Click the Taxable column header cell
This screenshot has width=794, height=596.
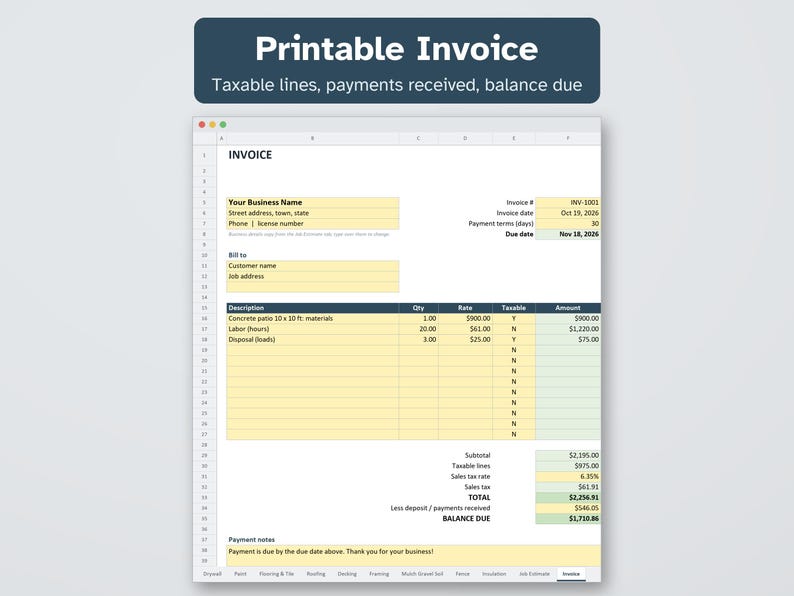tap(513, 308)
